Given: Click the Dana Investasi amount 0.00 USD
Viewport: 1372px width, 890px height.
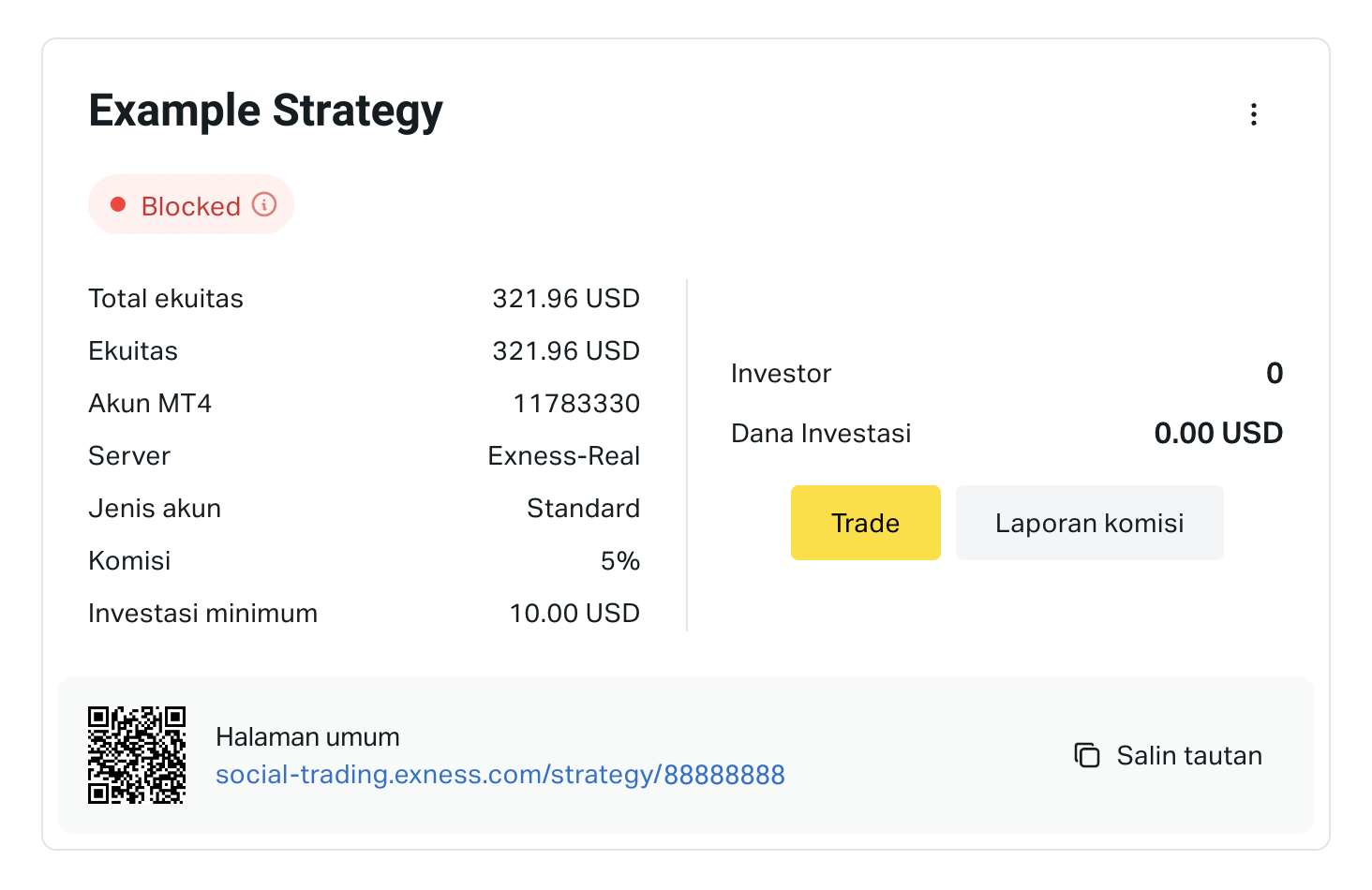Looking at the screenshot, I should pos(1218,433).
